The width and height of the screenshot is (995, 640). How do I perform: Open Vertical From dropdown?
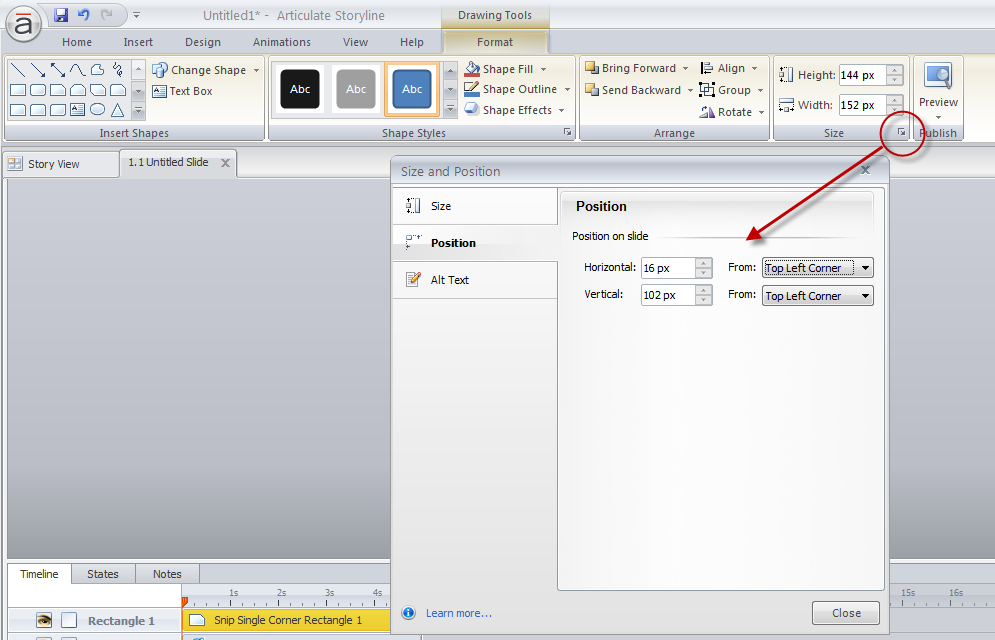pos(817,296)
